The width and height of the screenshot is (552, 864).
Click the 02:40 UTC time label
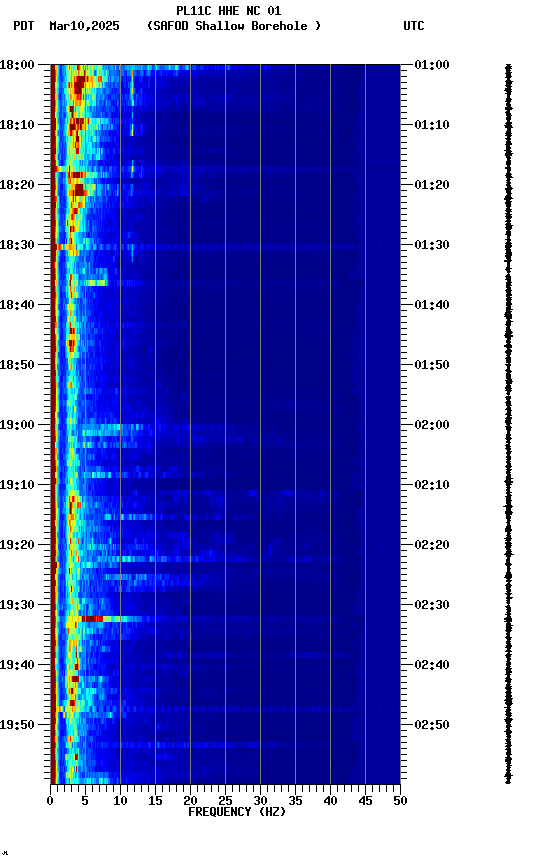pyautogui.click(x=432, y=665)
